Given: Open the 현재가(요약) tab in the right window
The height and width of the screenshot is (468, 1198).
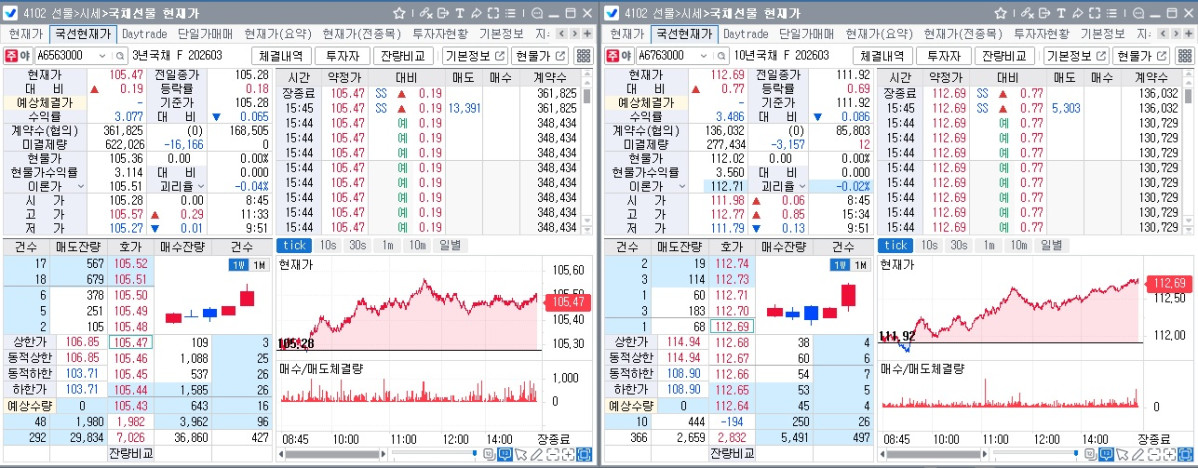Looking at the screenshot, I should click(x=879, y=34).
